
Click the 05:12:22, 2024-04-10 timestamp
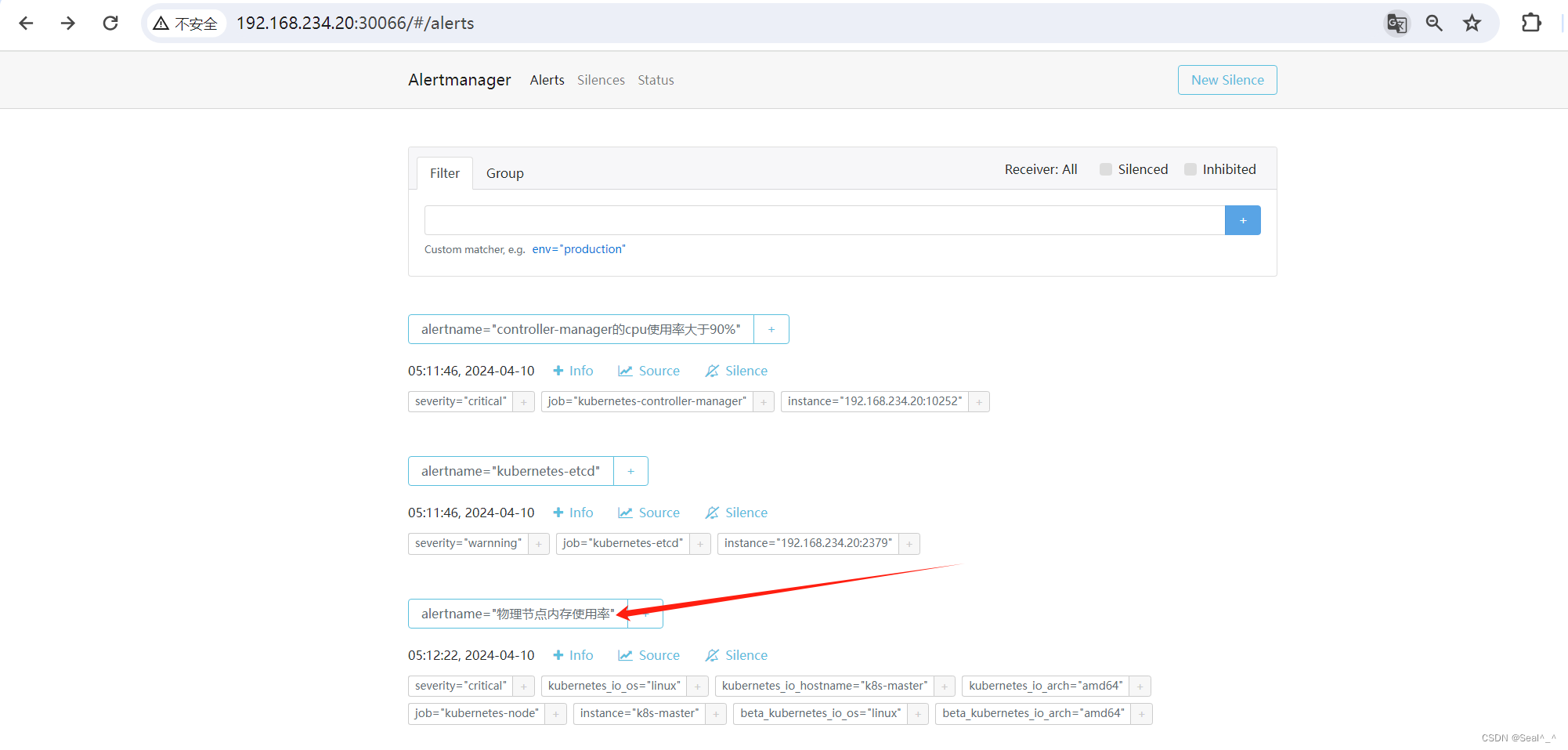(471, 655)
